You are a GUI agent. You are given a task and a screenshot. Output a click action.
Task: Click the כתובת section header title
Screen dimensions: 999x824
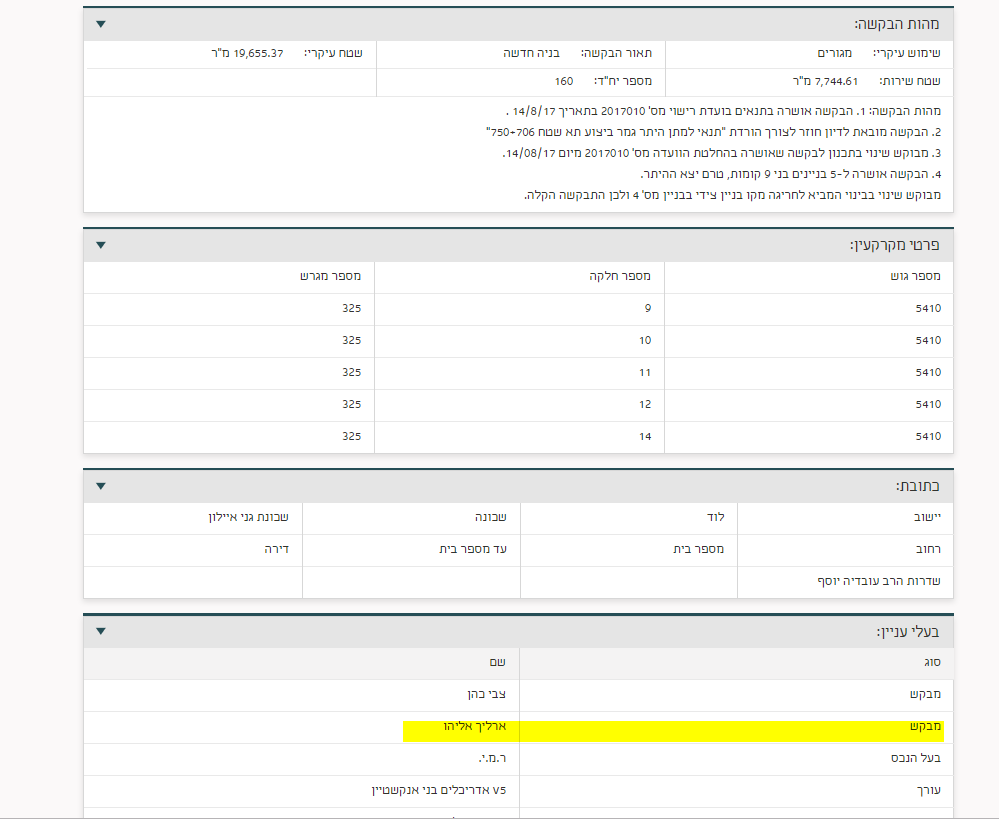[917, 486]
